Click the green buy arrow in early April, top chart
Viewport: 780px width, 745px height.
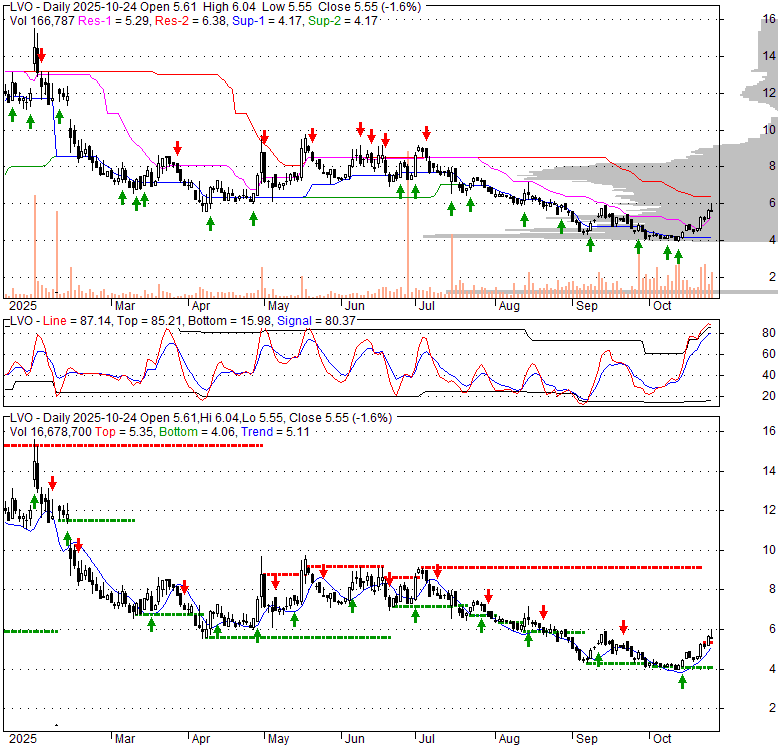(211, 222)
